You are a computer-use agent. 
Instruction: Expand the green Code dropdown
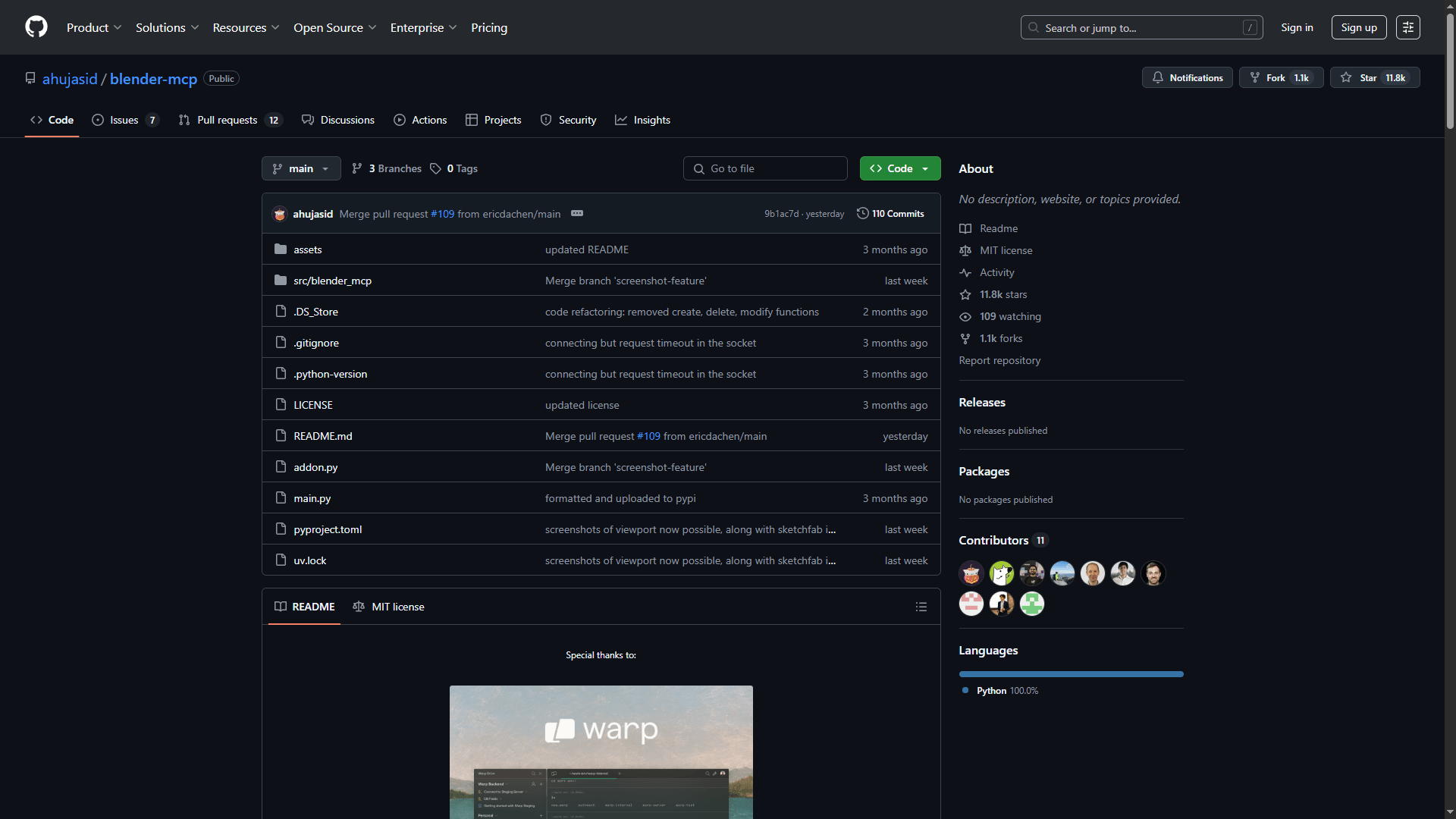click(x=899, y=168)
